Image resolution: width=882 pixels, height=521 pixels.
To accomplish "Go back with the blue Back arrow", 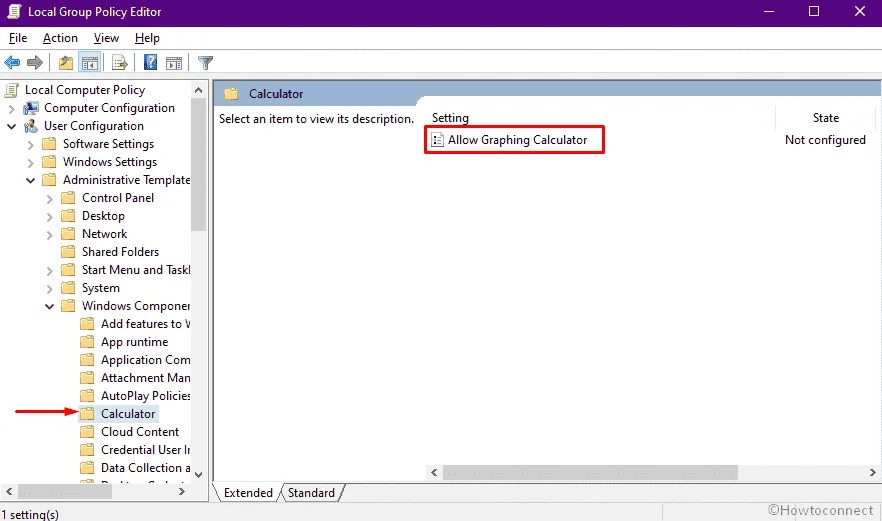I will [12, 62].
